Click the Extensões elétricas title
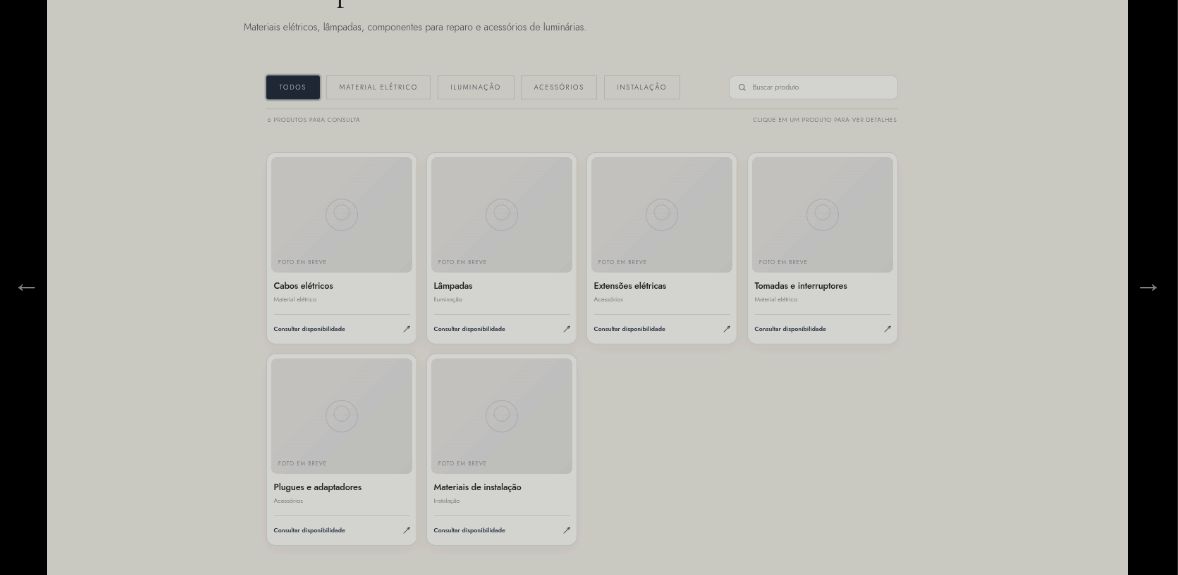 pyautogui.click(x=630, y=286)
